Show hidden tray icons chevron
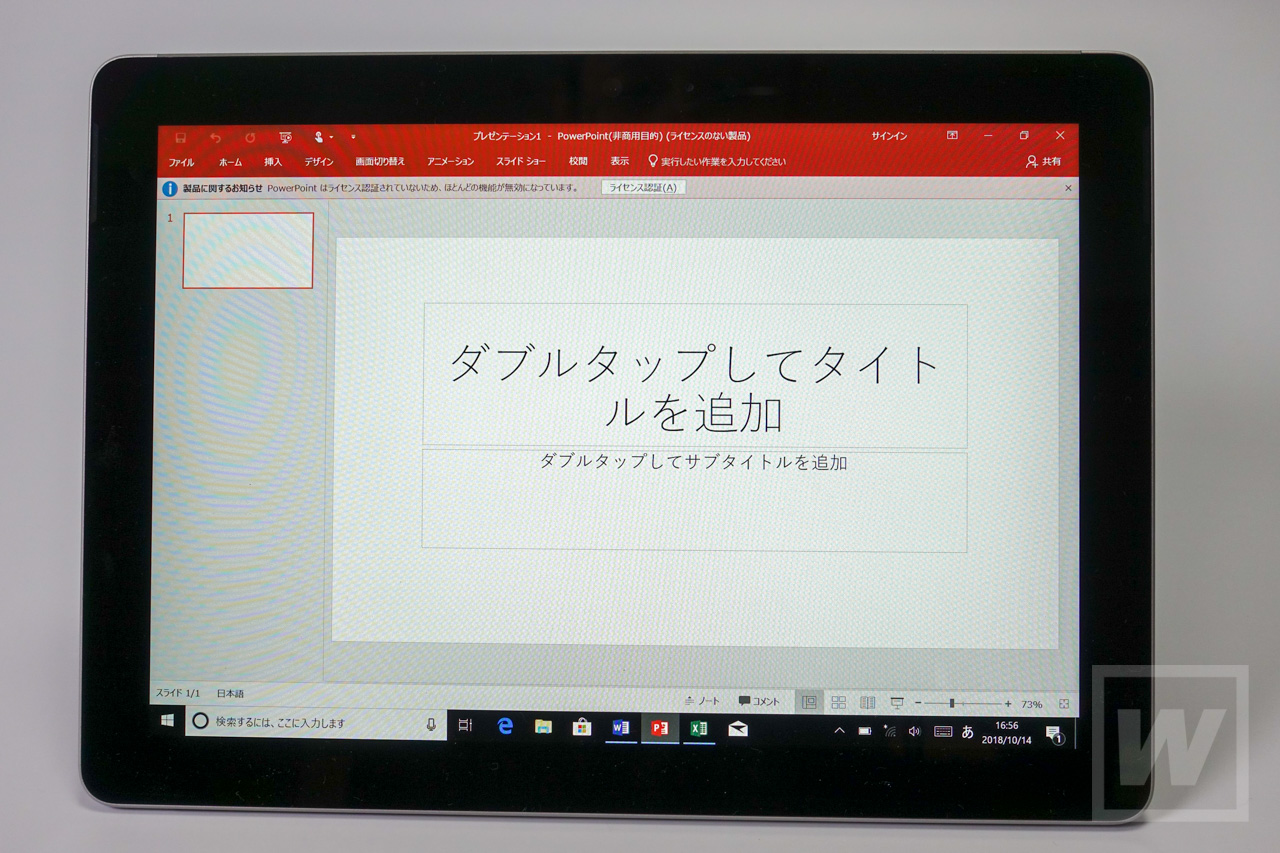 pyautogui.click(x=839, y=731)
